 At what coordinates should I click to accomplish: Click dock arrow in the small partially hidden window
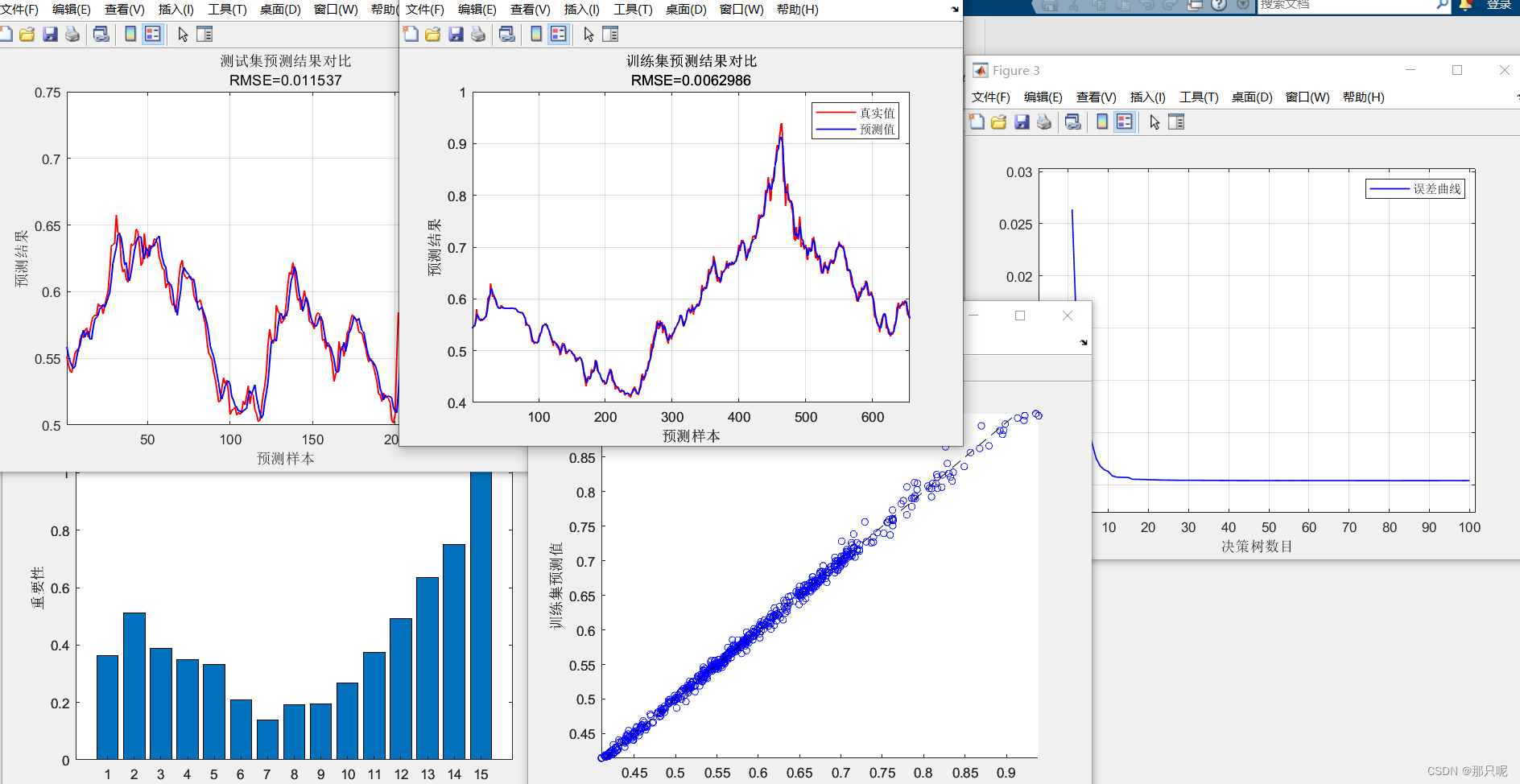coord(1084,342)
